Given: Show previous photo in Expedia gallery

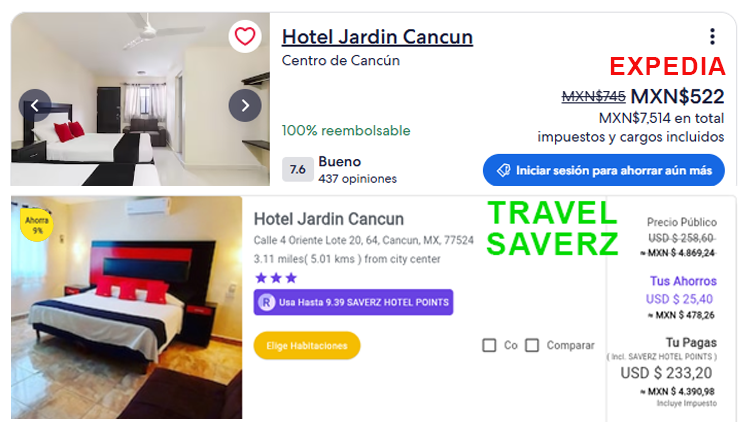Looking at the screenshot, I should click(35, 105).
